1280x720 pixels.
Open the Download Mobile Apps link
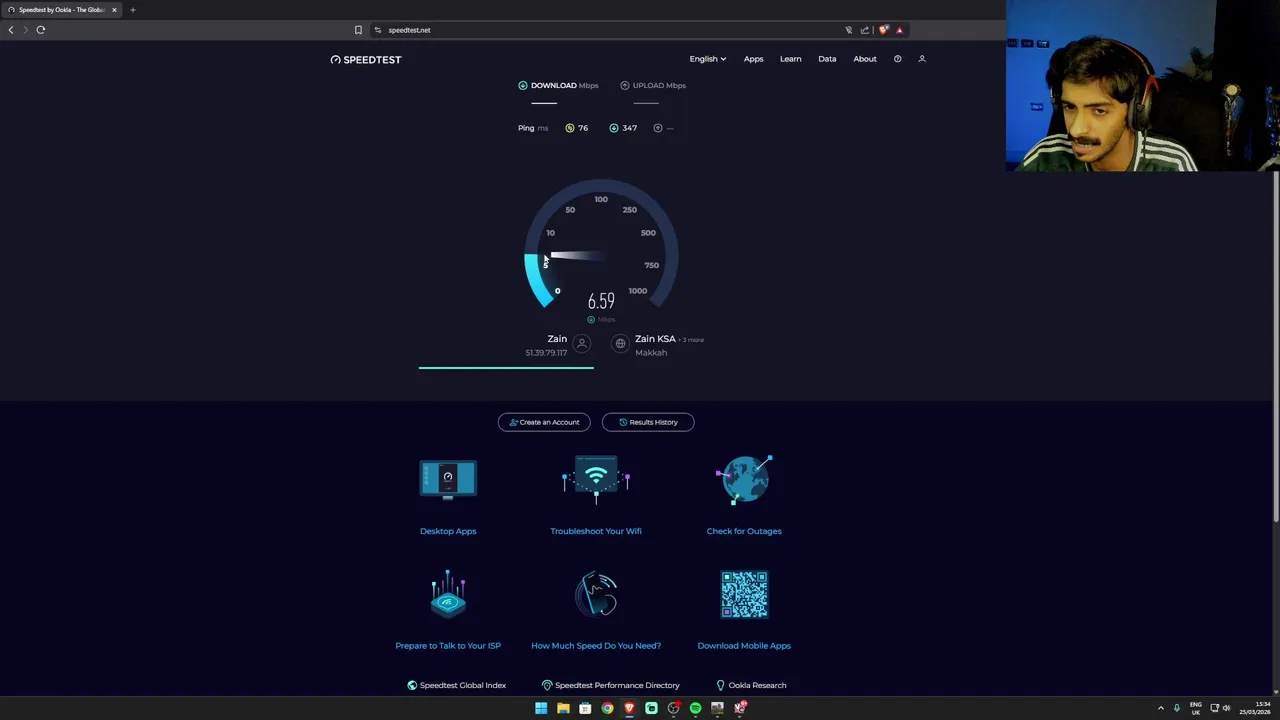[744, 646]
